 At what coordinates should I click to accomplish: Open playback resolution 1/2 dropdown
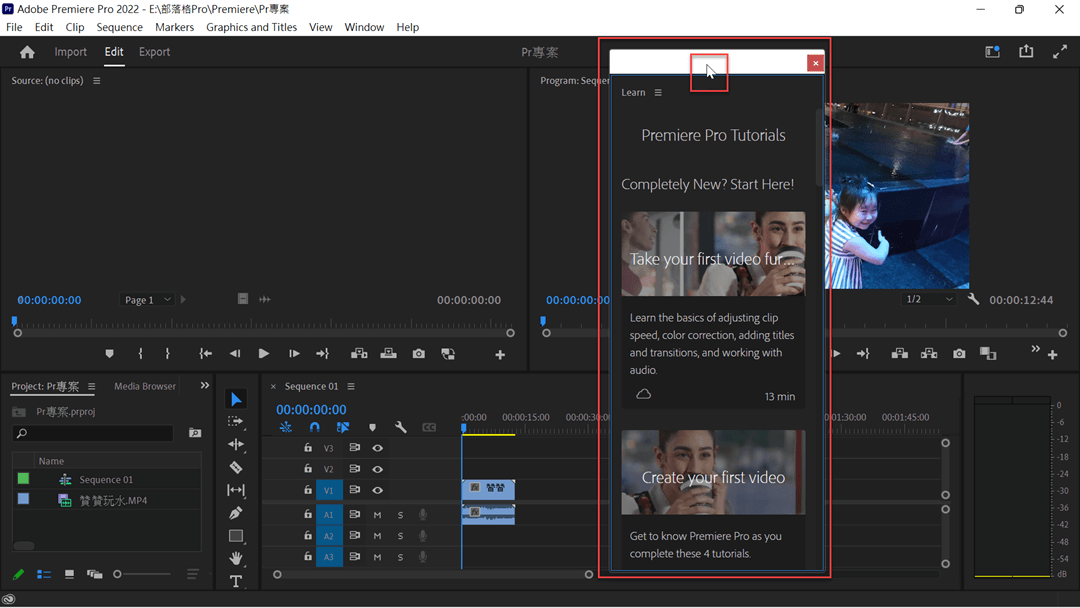click(929, 299)
